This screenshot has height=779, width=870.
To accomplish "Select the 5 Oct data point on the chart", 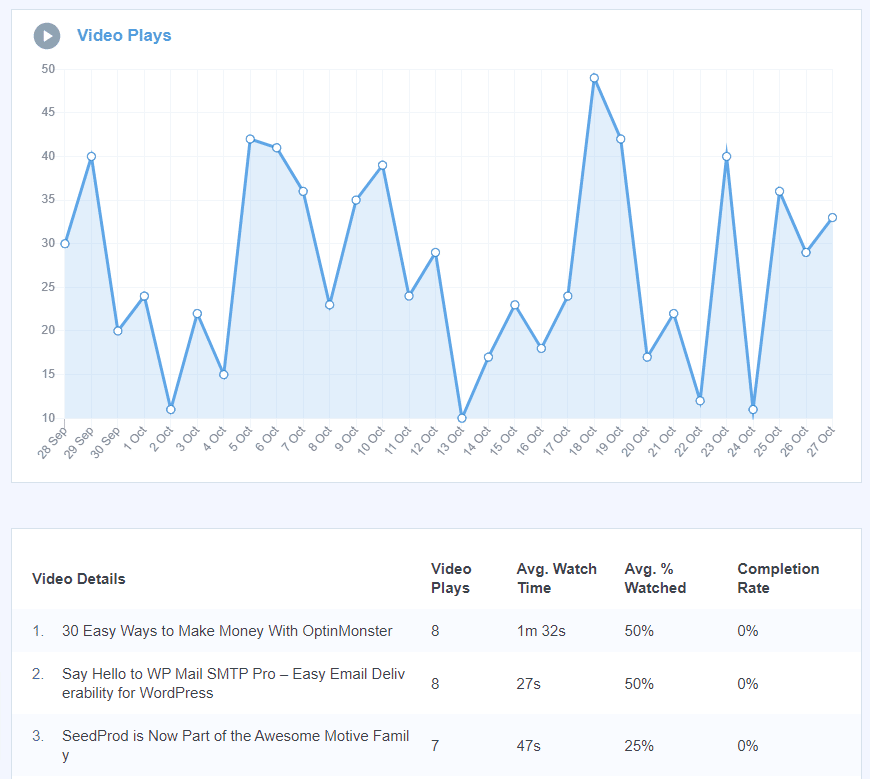I will coord(250,139).
